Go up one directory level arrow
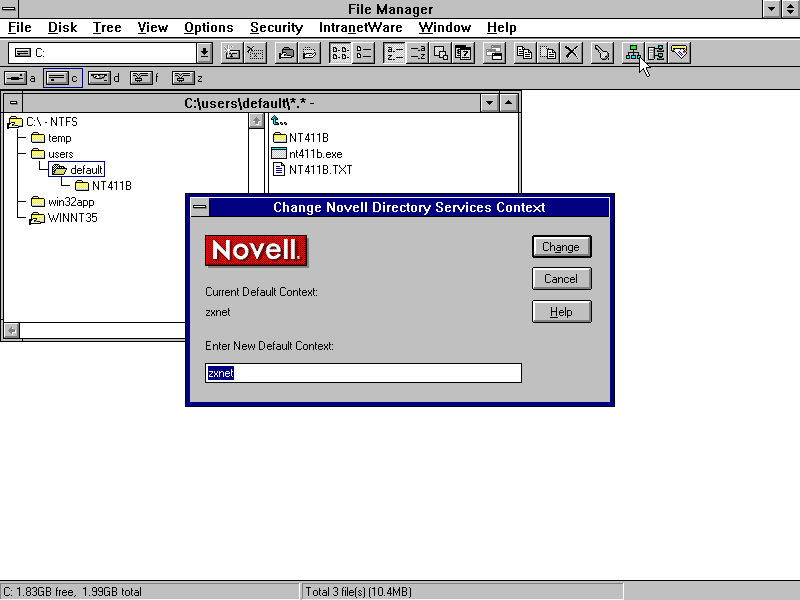Image resolution: width=800 pixels, height=600 pixels. tap(279, 121)
